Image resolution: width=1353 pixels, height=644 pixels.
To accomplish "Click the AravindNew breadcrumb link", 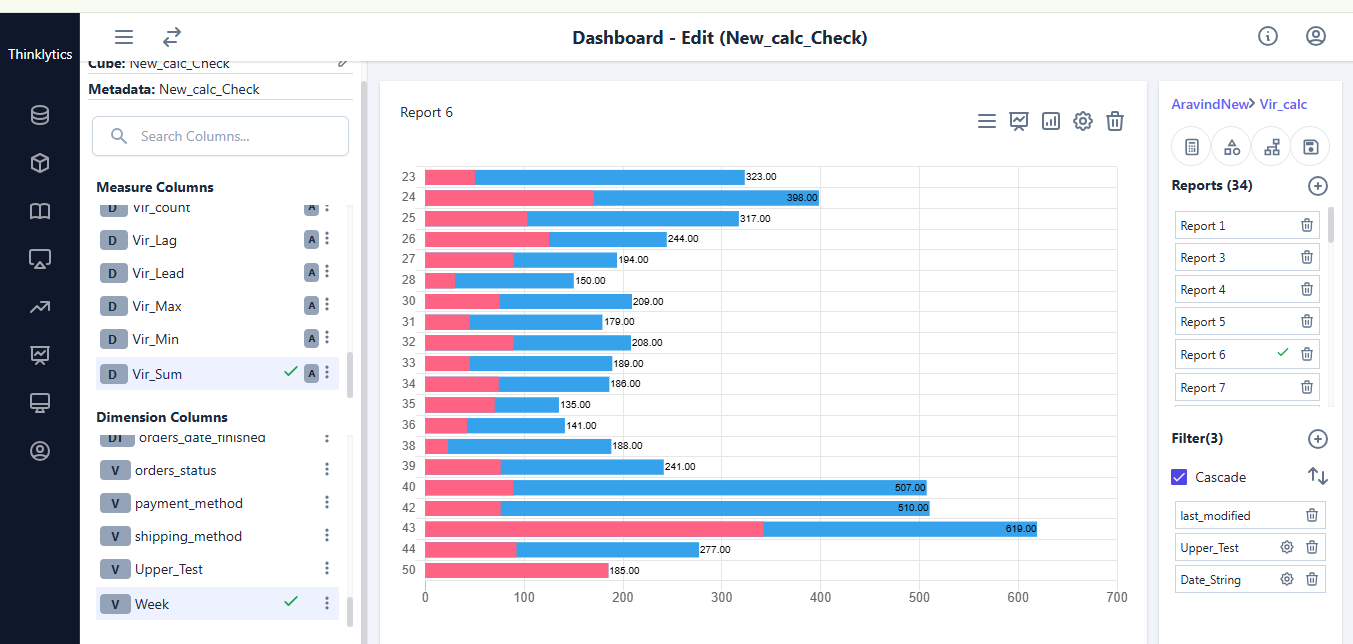I will (x=1210, y=104).
